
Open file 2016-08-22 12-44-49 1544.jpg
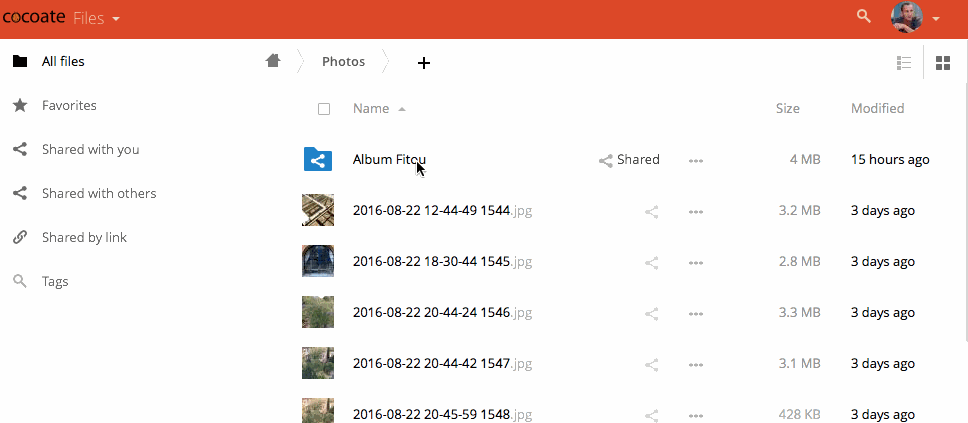click(x=442, y=211)
